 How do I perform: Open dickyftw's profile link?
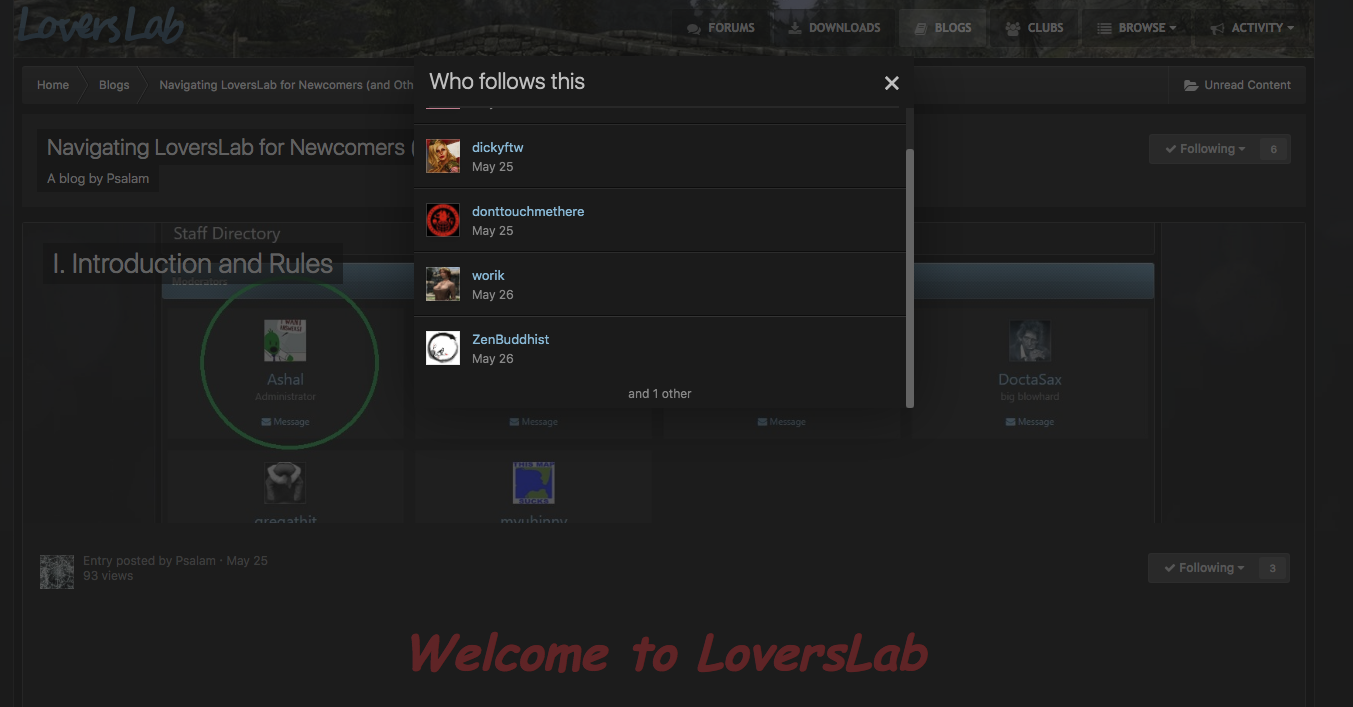pyautogui.click(x=497, y=147)
